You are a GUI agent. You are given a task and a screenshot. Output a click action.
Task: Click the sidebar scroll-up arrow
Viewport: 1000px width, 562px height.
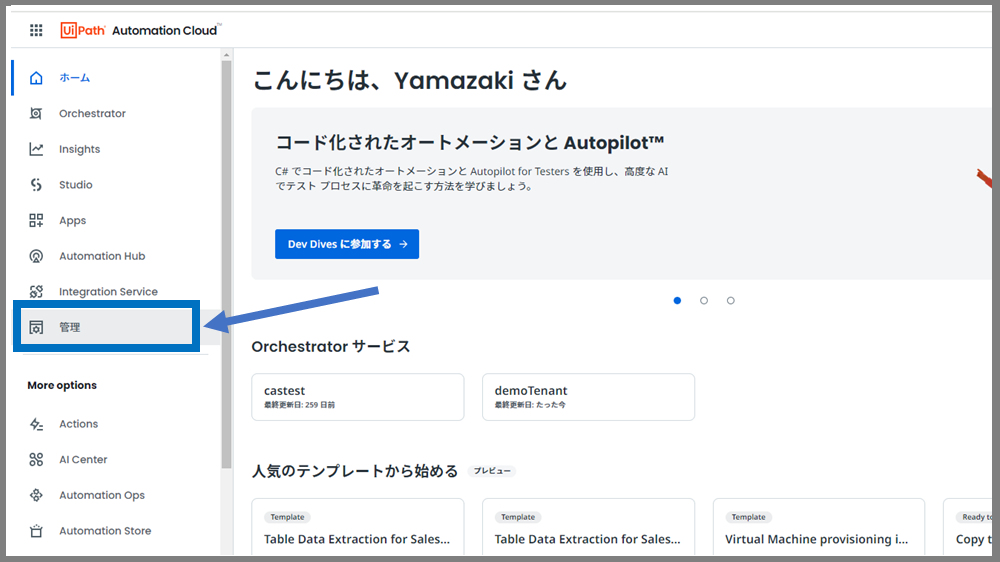[226, 55]
